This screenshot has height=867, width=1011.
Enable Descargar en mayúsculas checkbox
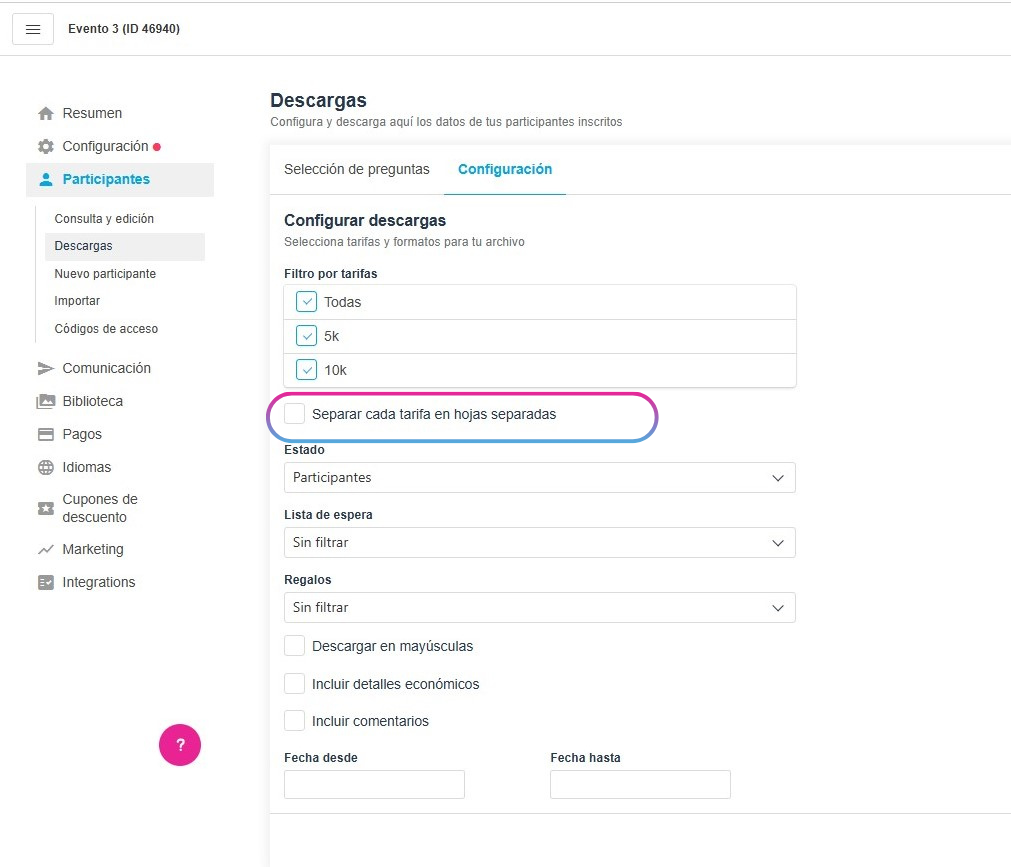point(295,646)
